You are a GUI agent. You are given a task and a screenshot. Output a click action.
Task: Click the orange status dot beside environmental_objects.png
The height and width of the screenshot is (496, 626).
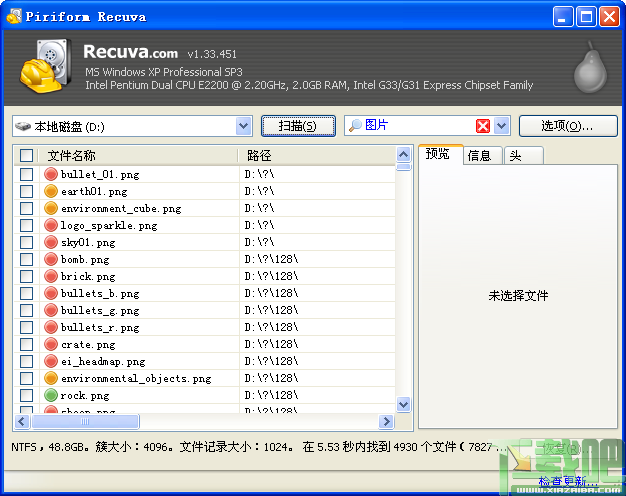51,378
